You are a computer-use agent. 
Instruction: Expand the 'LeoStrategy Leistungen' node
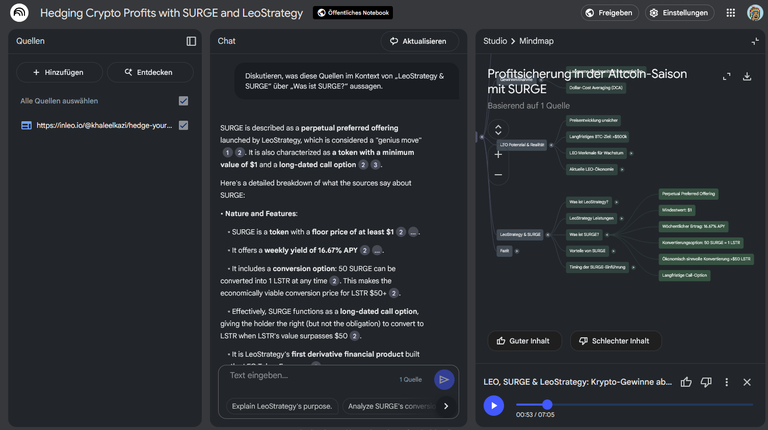click(x=621, y=218)
